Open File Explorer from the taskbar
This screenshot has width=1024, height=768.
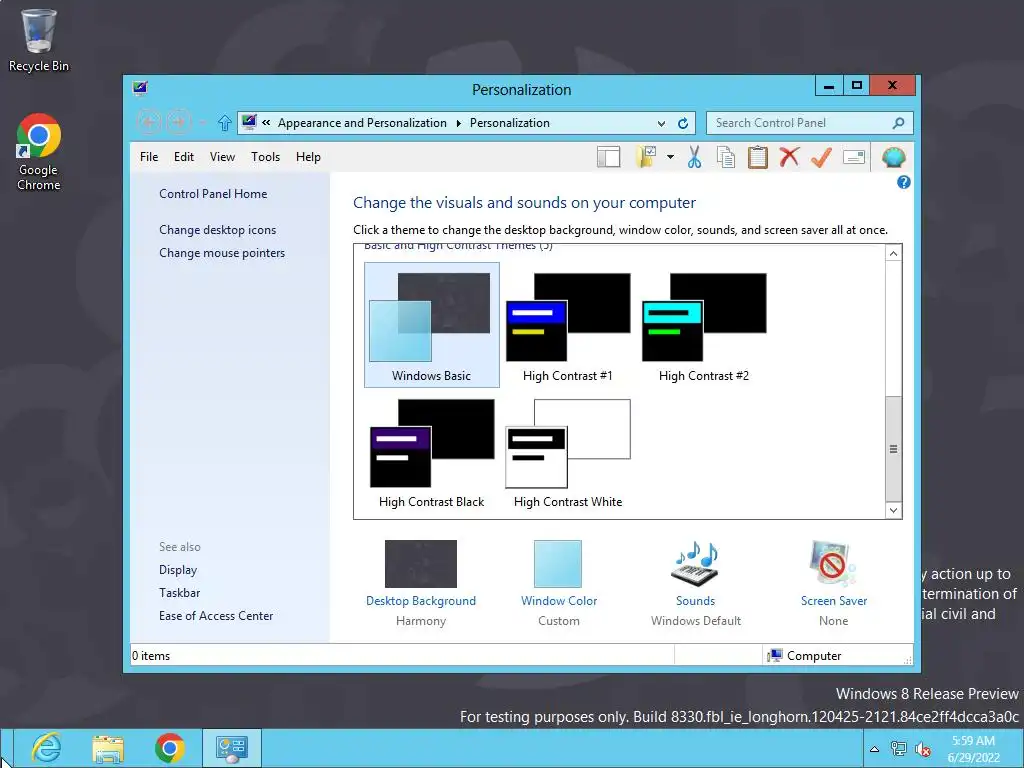pyautogui.click(x=108, y=748)
